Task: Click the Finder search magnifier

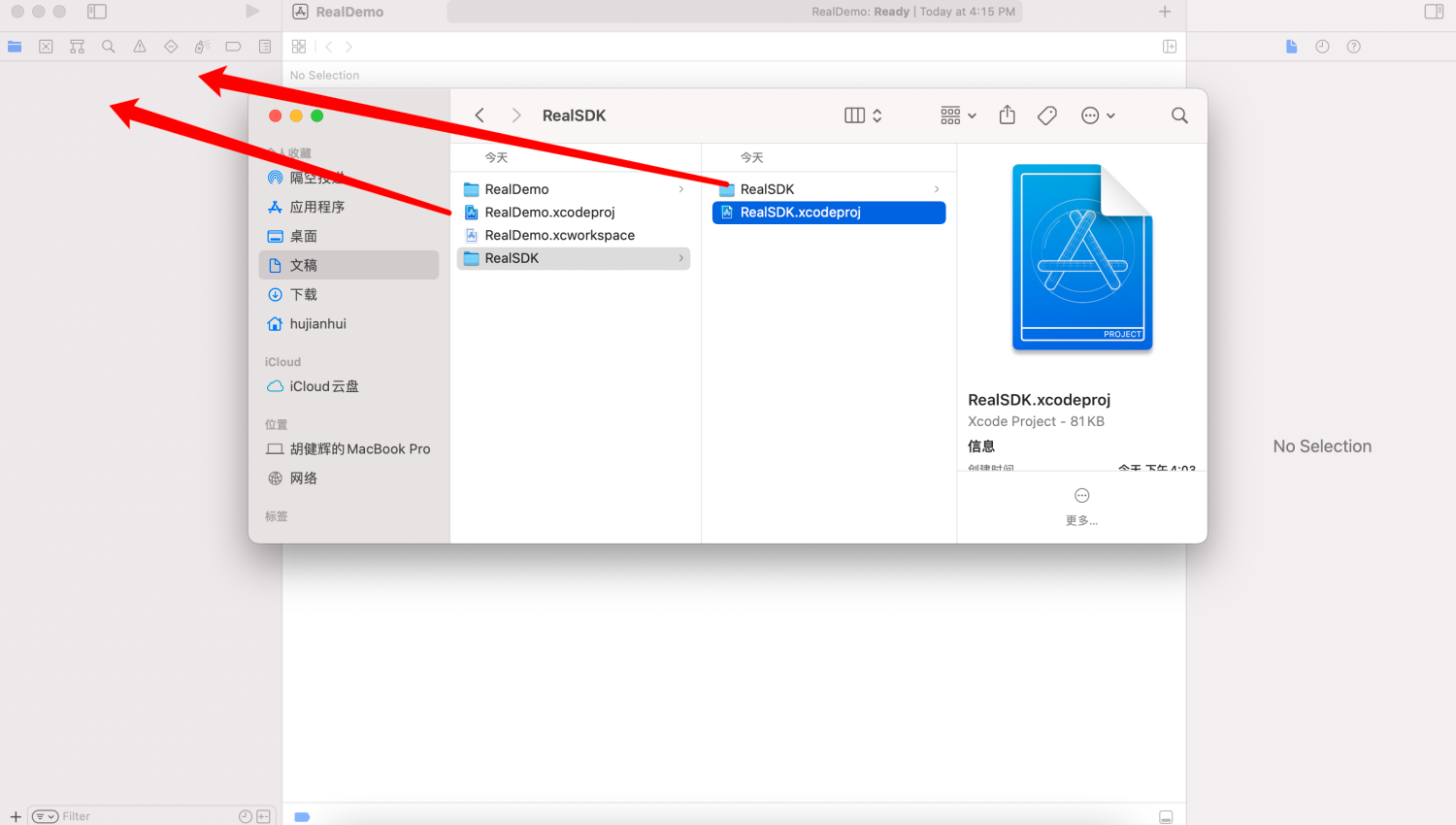Action: point(1179,115)
